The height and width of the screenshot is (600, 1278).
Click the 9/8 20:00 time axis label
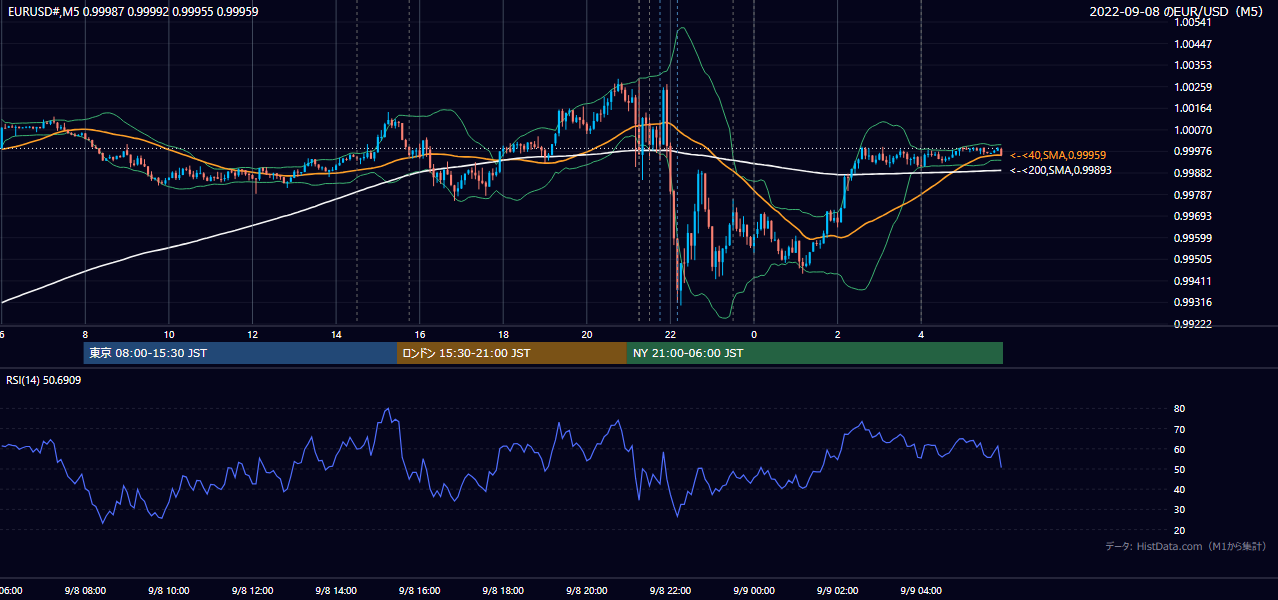coord(586,591)
